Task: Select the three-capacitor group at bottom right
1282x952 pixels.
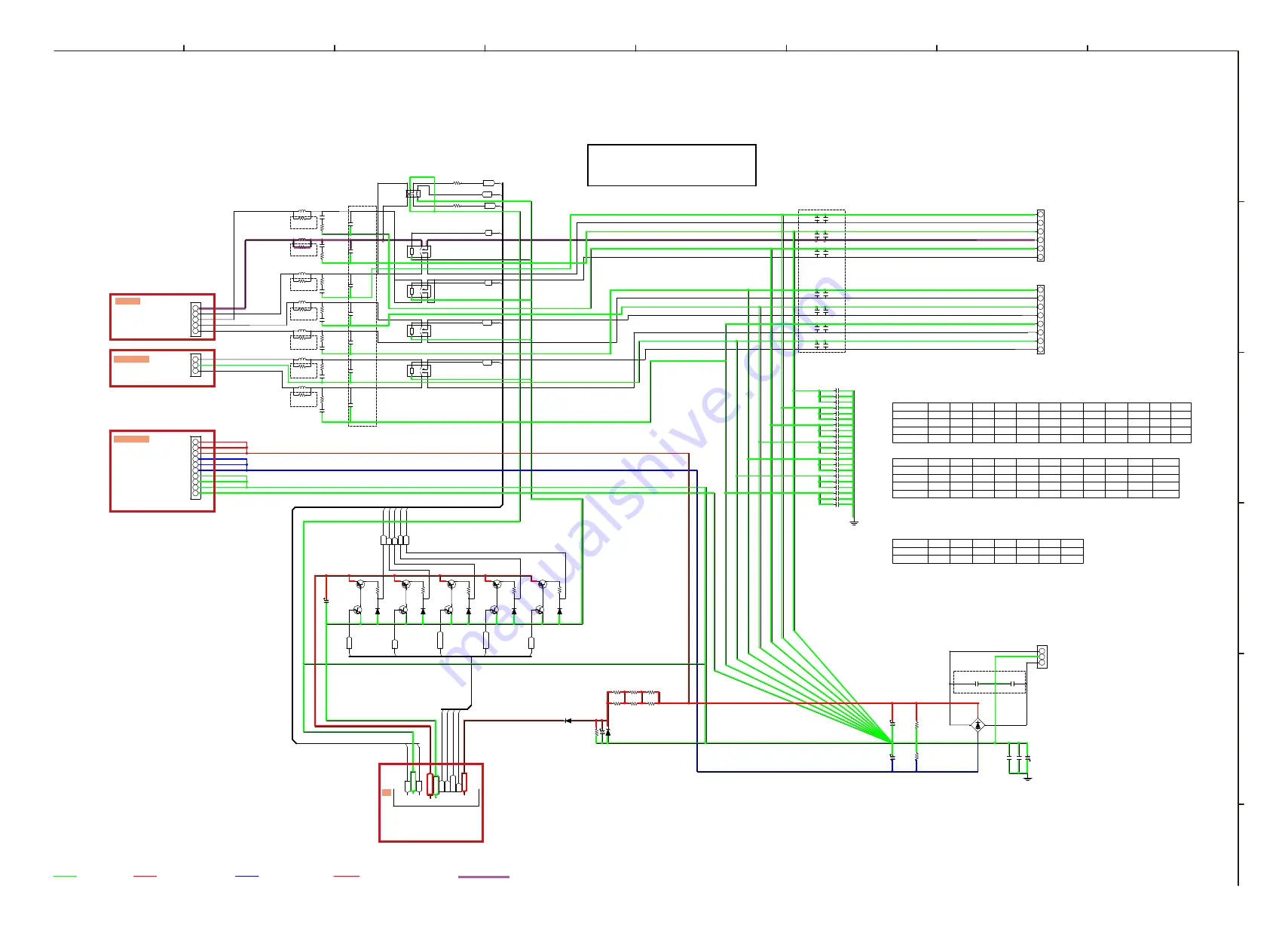Action: coord(1018,758)
